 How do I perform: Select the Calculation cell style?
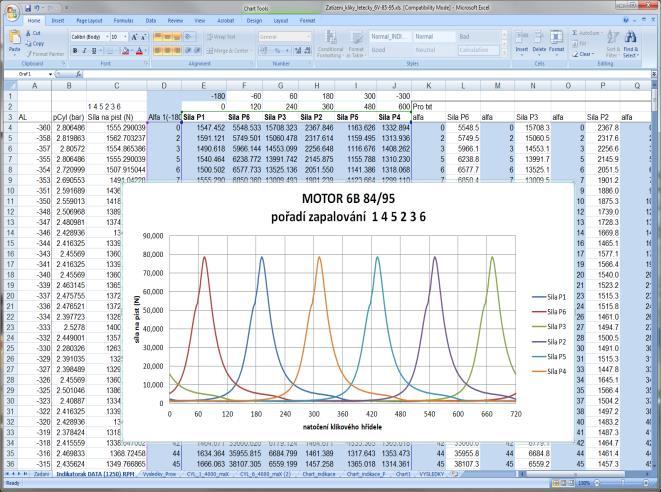coord(478,50)
